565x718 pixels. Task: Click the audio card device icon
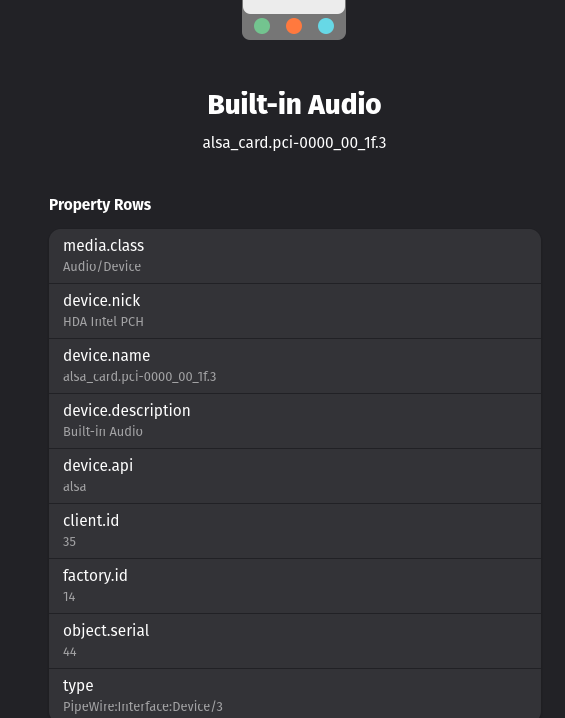click(294, 20)
